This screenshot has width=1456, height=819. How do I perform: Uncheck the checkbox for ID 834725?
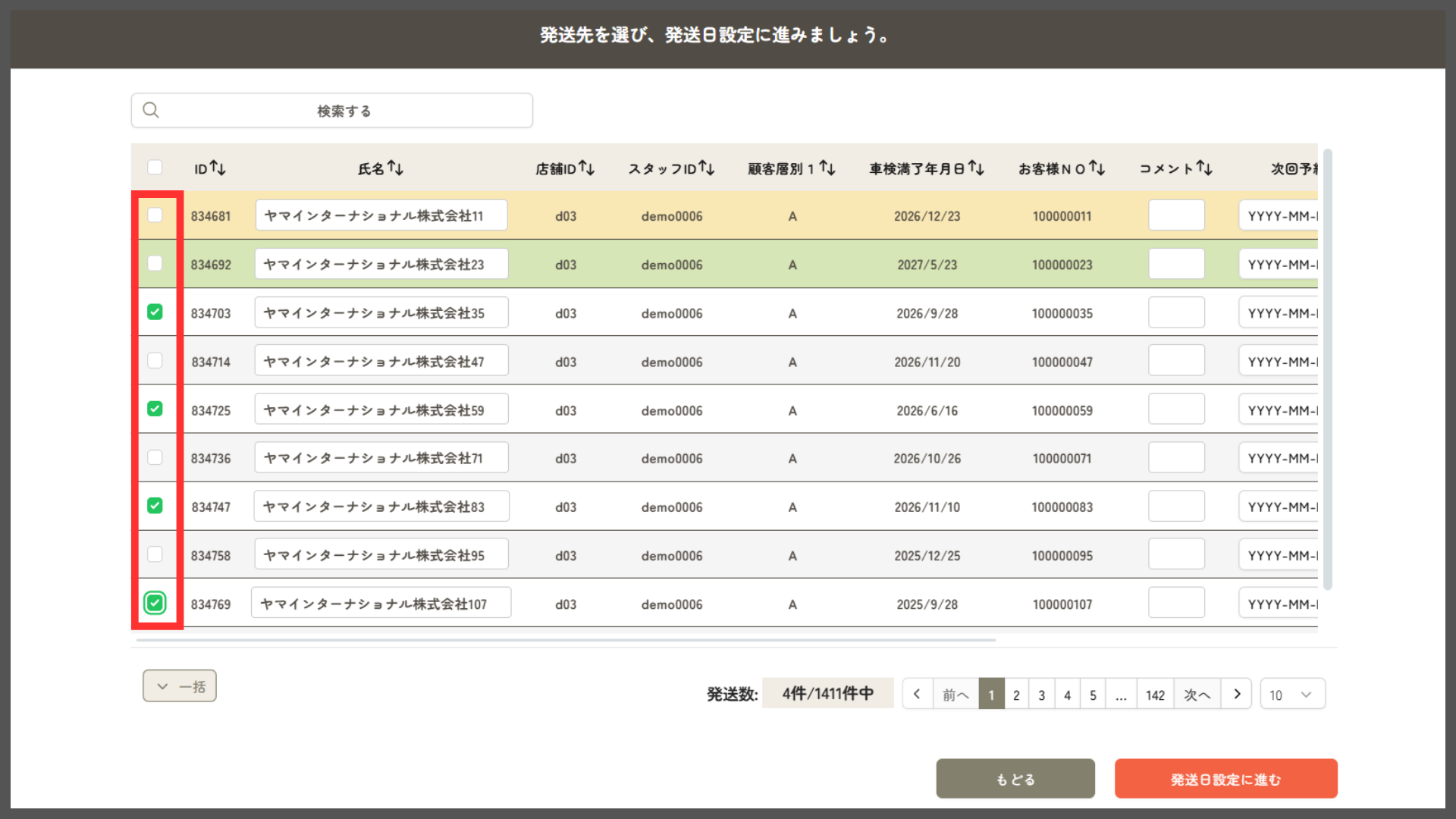coord(155,409)
